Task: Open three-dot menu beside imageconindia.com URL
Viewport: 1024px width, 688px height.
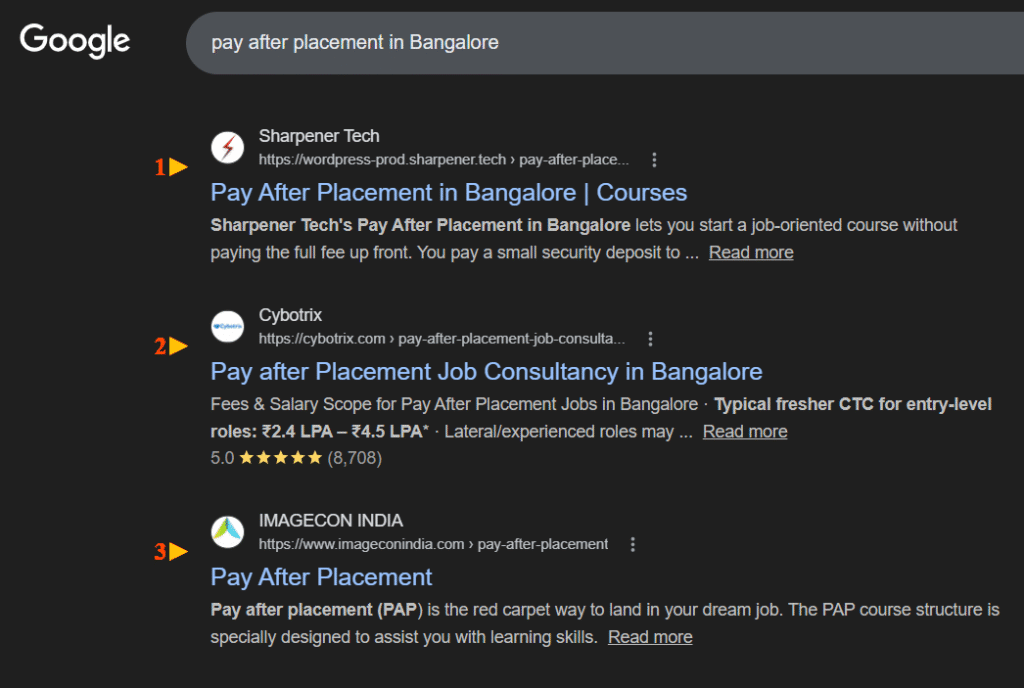Action: point(632,544)
